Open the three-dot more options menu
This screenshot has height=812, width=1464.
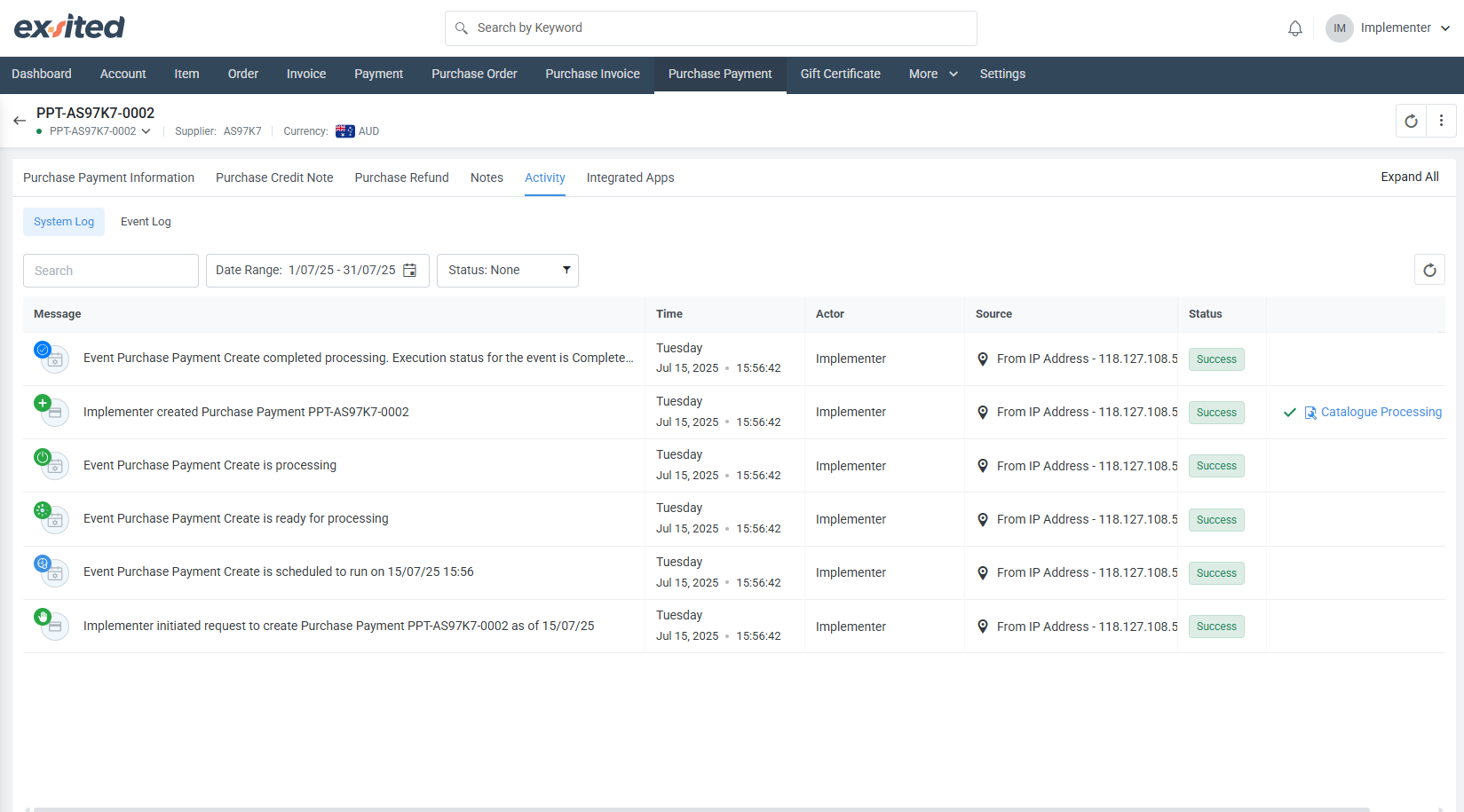1441,121
